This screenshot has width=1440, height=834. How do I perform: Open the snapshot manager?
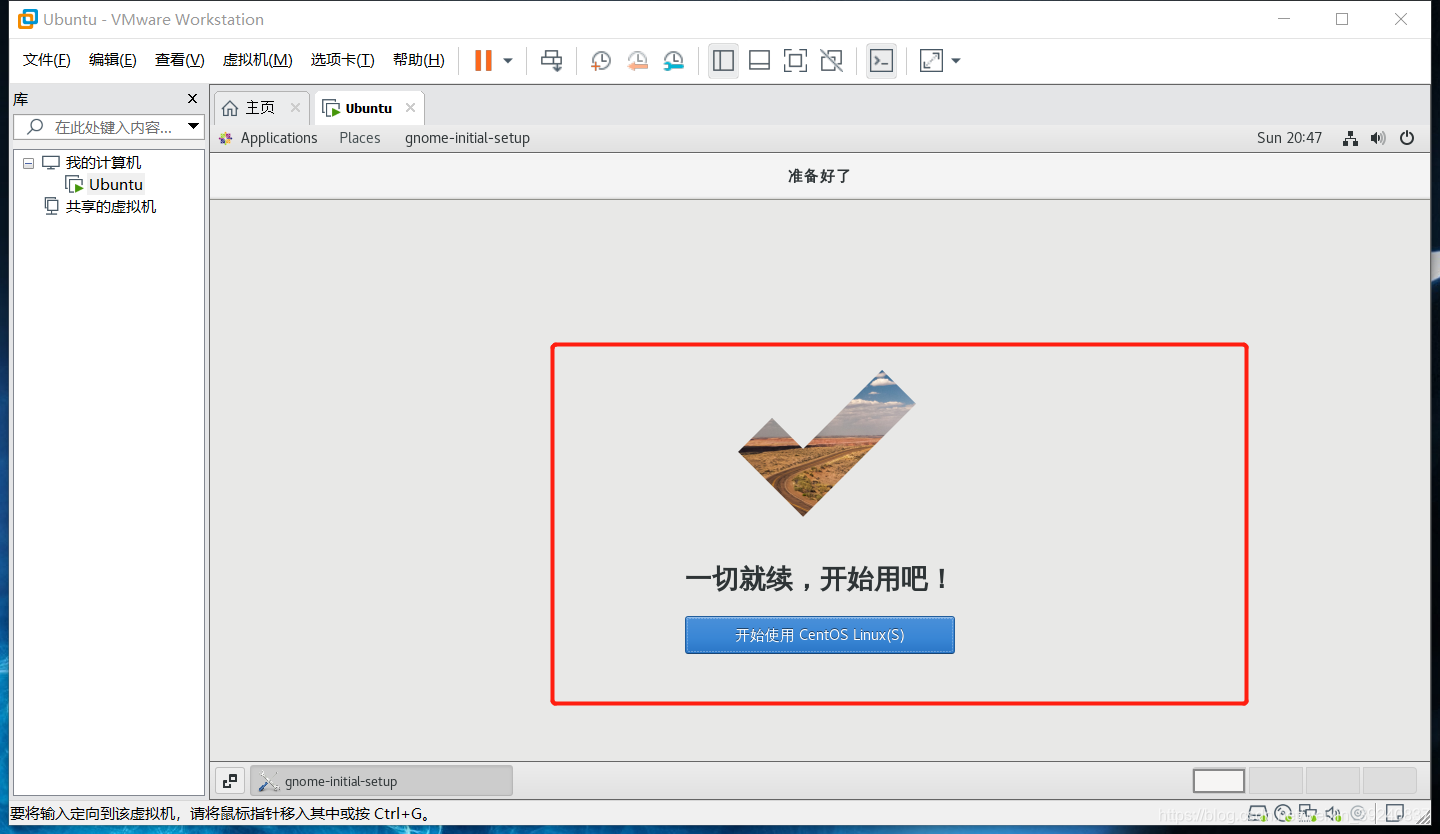point(674,60)
